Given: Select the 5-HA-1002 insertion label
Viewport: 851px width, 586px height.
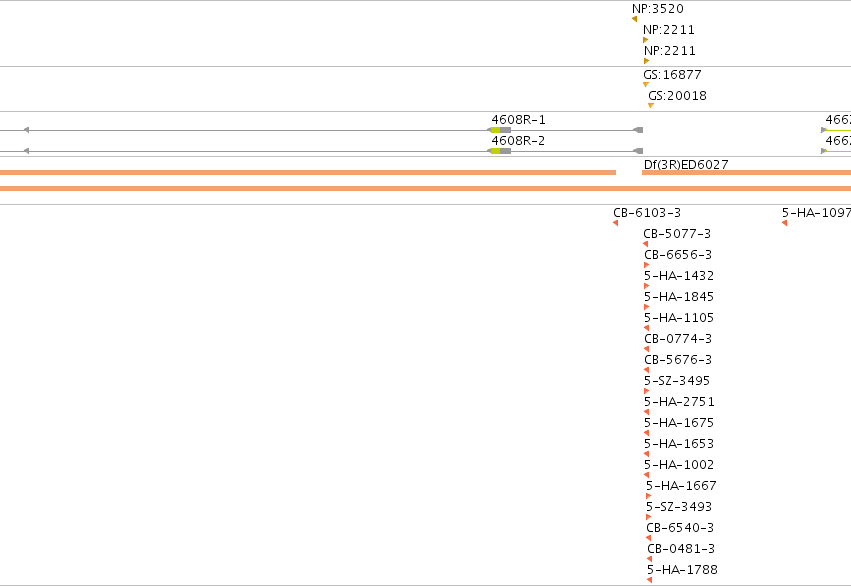Looking at the screenshot, I should coord(679,465).
